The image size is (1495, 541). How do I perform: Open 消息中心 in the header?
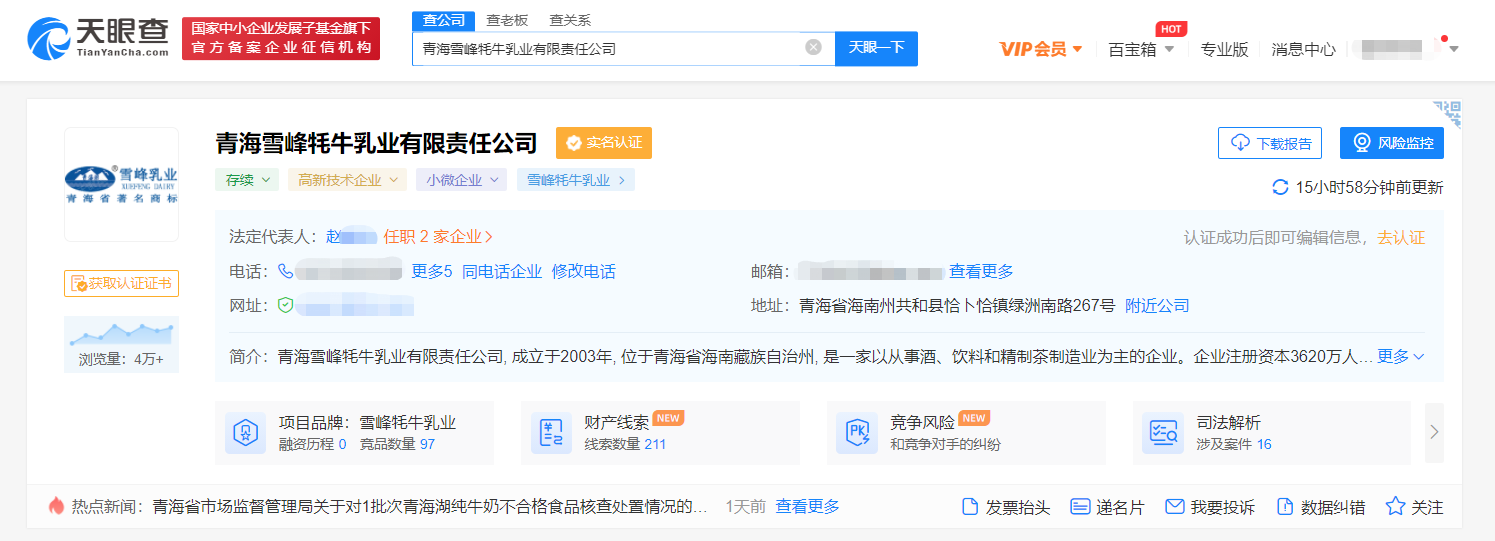click(x=1303, y=49)
